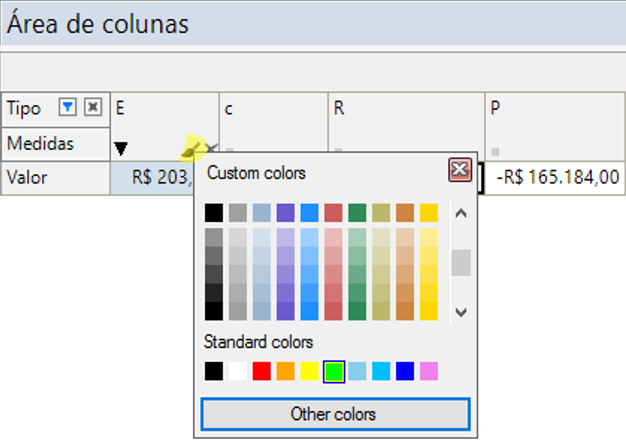
Task: Choose the standard red swatch
Action: pos(262,371)
